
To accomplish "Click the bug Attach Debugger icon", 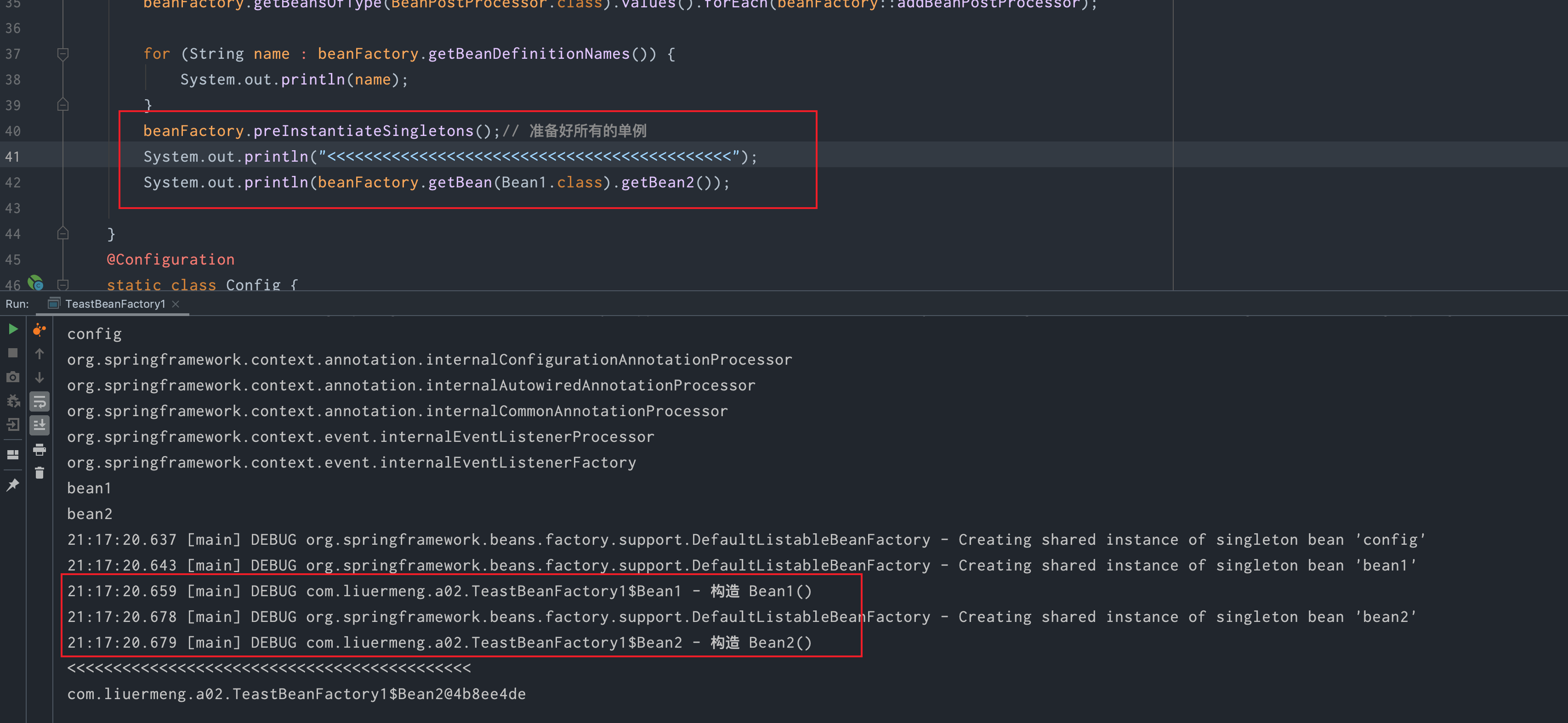I will pyautogui.click(x=13, y=401).
